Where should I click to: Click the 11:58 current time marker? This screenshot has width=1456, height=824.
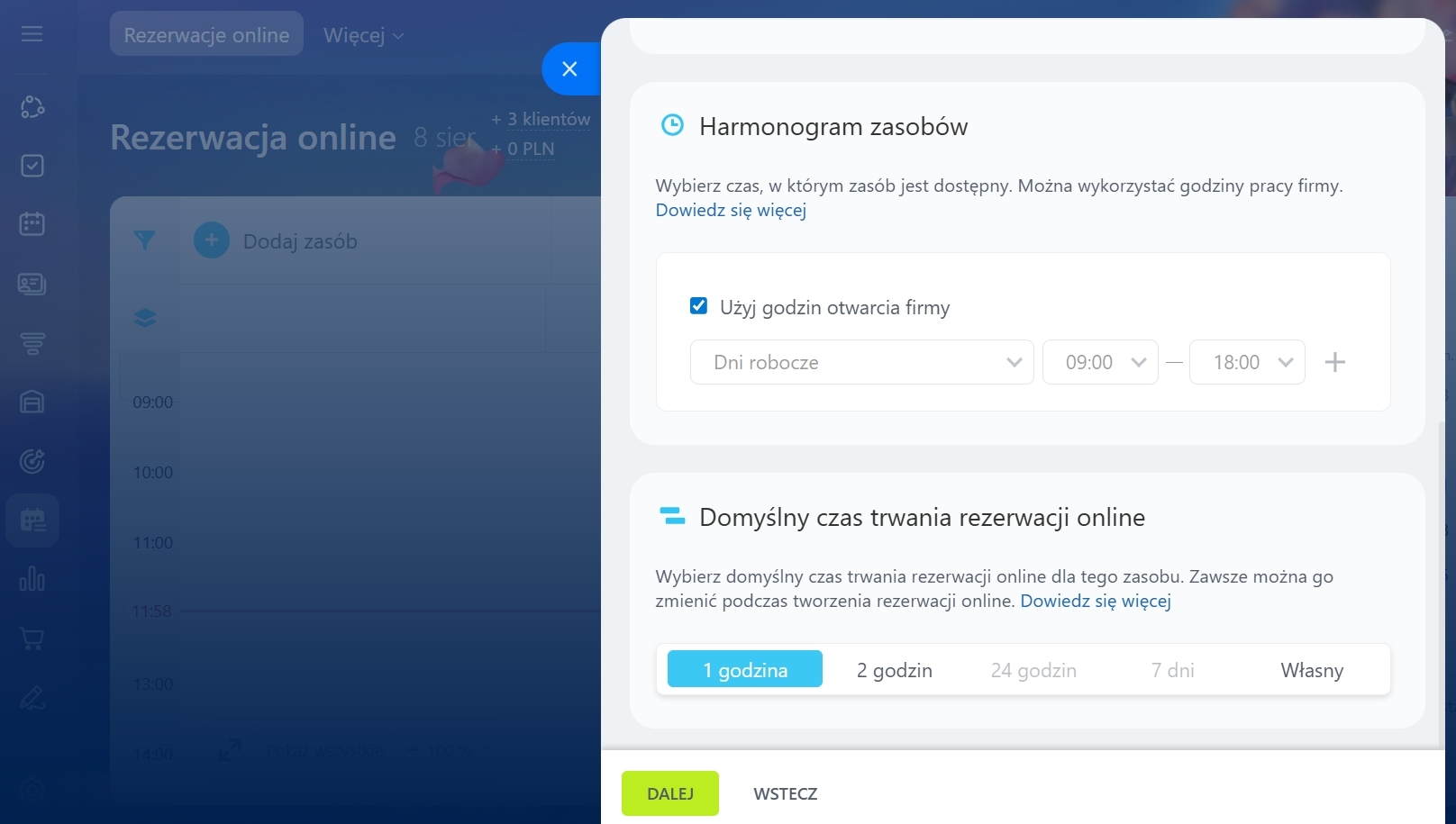151,611
